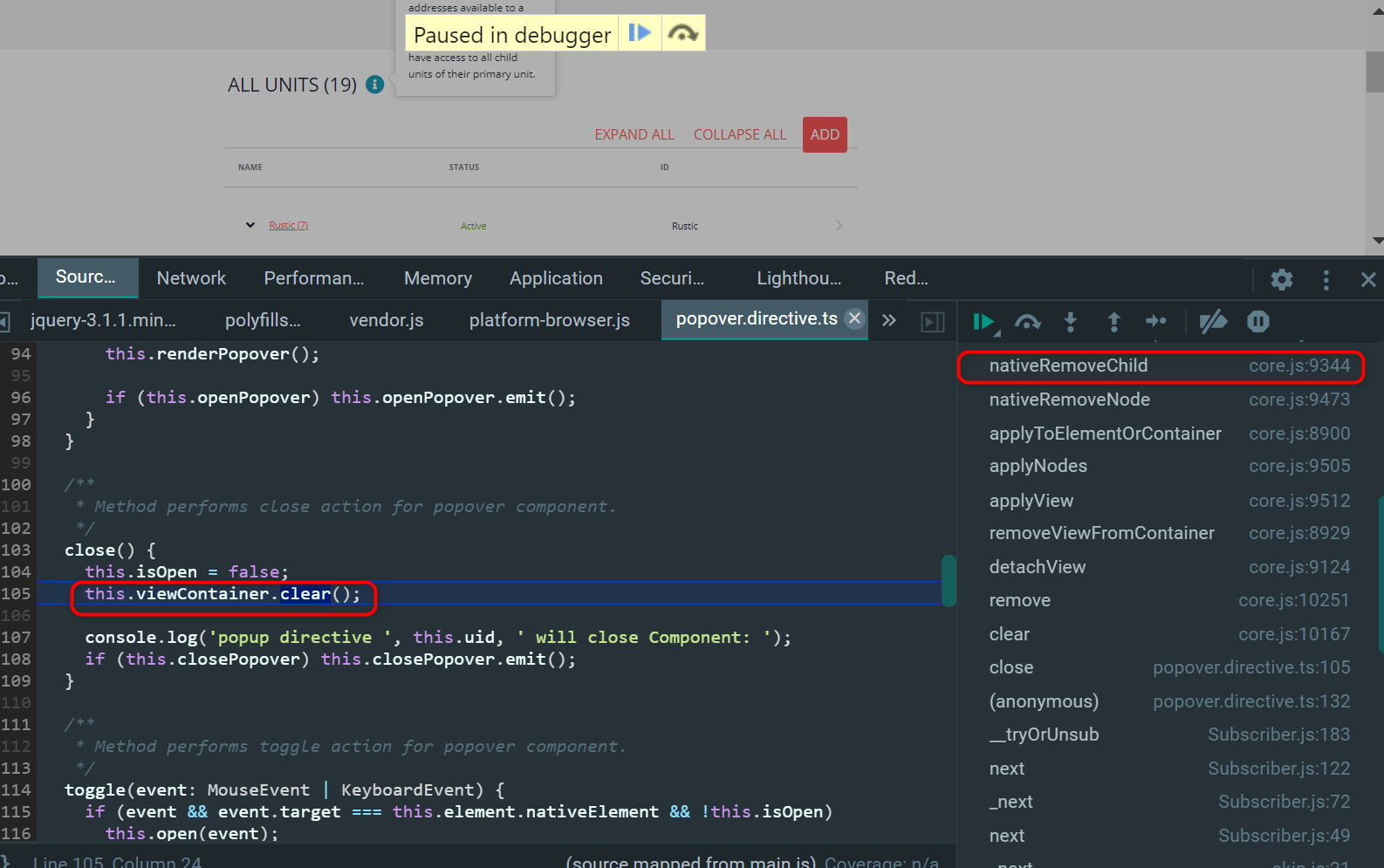Click the page vertical scrollbar

pos(1374,72)
